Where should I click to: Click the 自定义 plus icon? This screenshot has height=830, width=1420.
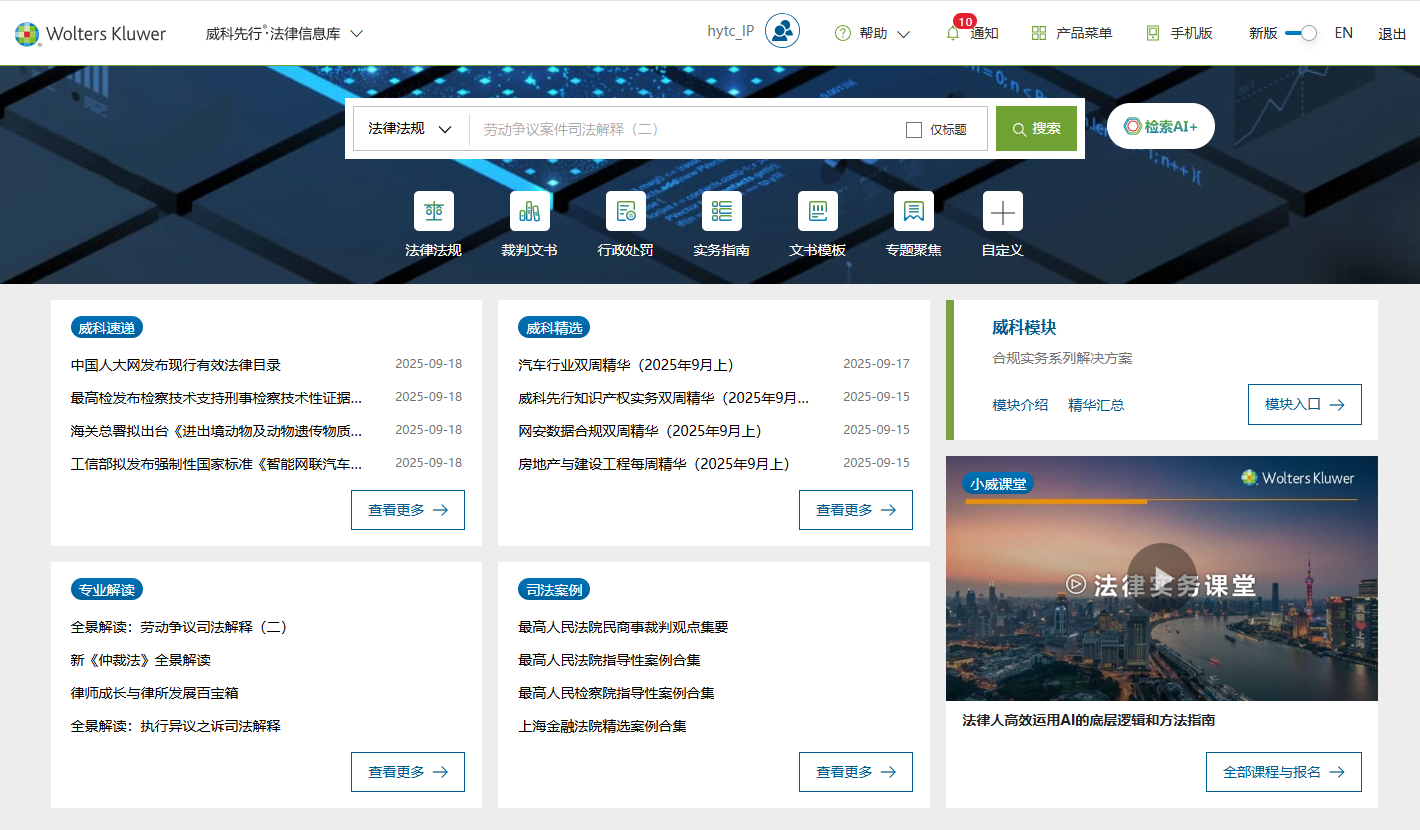pos(1003,211)
